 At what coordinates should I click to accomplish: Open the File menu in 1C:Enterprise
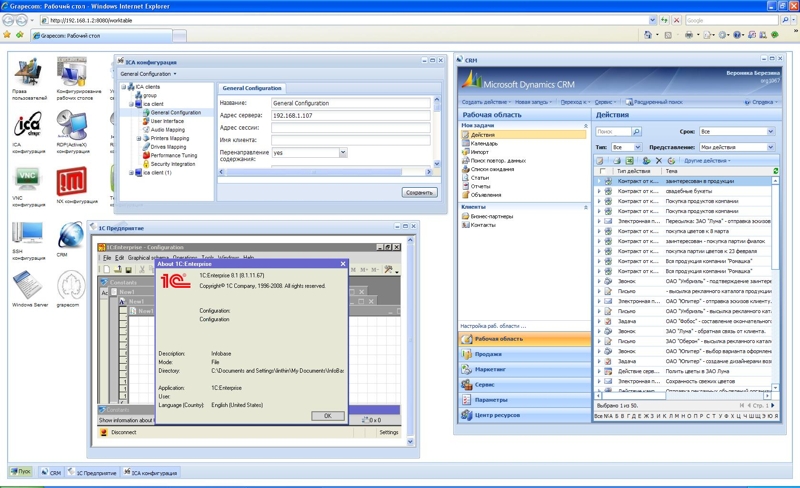pyautogui.click(x=107, y=258)
